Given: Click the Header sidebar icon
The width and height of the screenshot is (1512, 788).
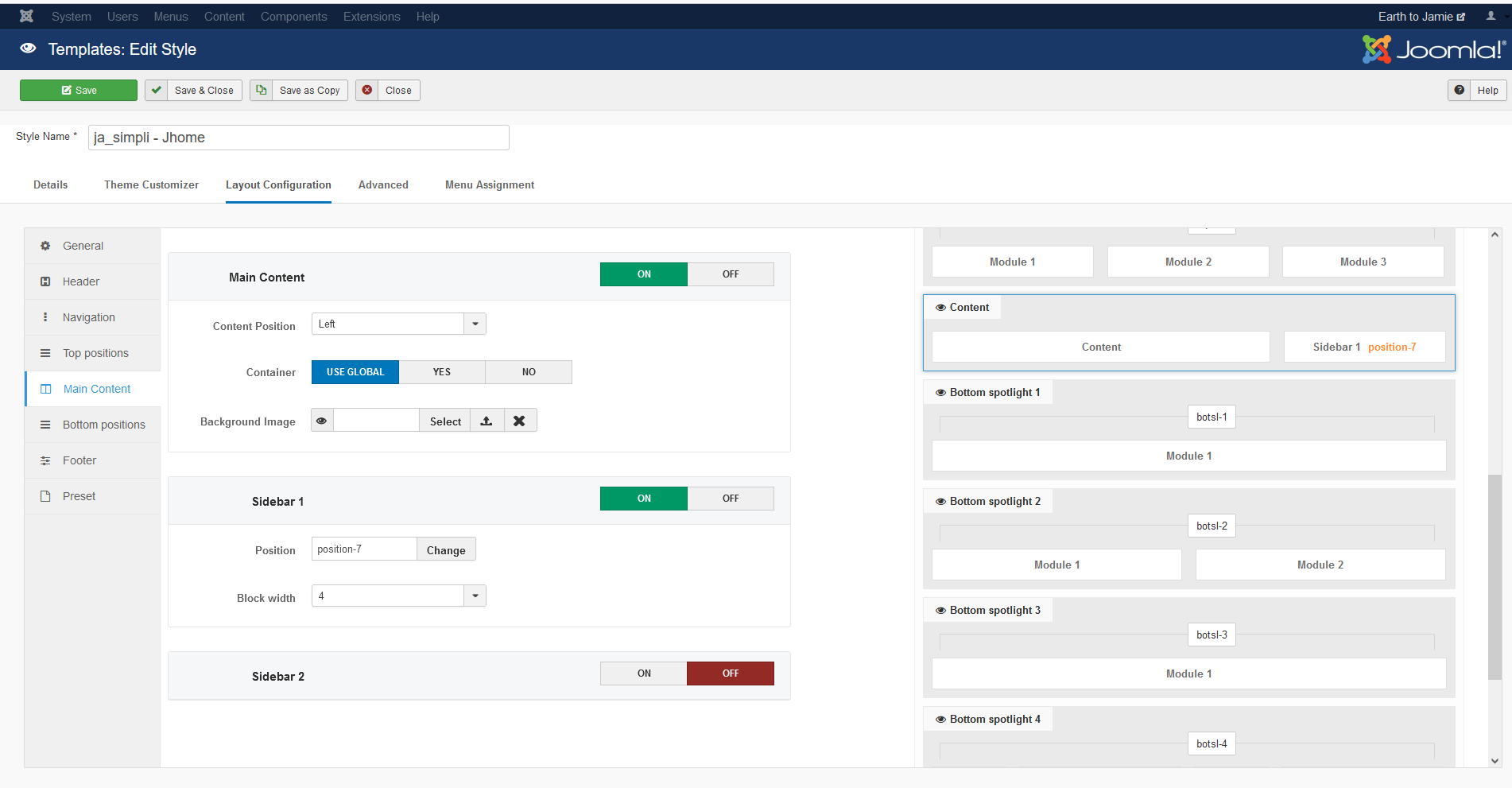Looking at the screenshot, I should tap(45, 281).
